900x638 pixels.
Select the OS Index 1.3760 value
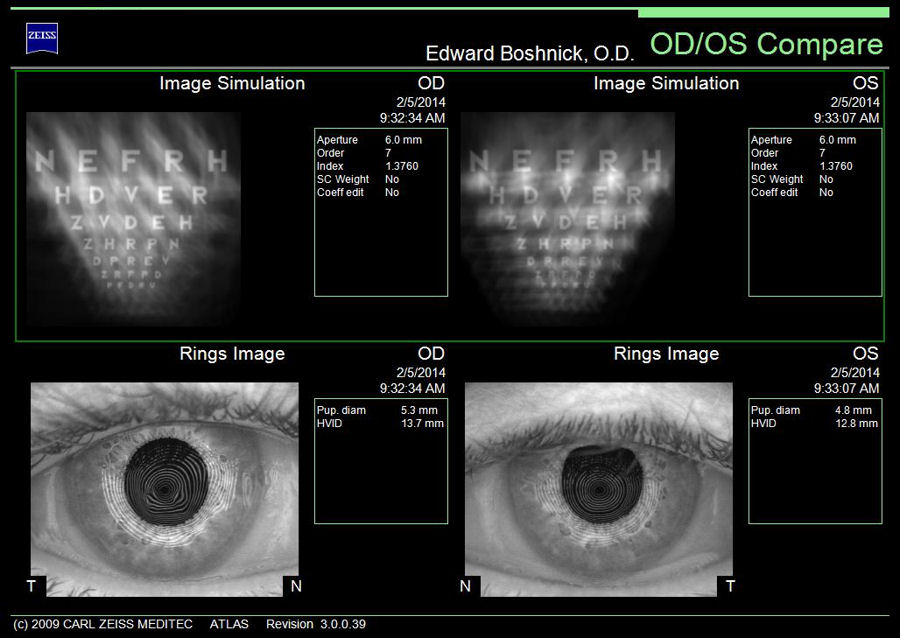pyautogui.click(x=836, y=166)
